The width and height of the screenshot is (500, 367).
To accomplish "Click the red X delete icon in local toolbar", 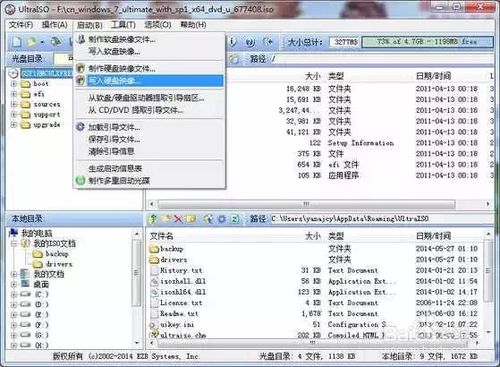I will point(178,219).
